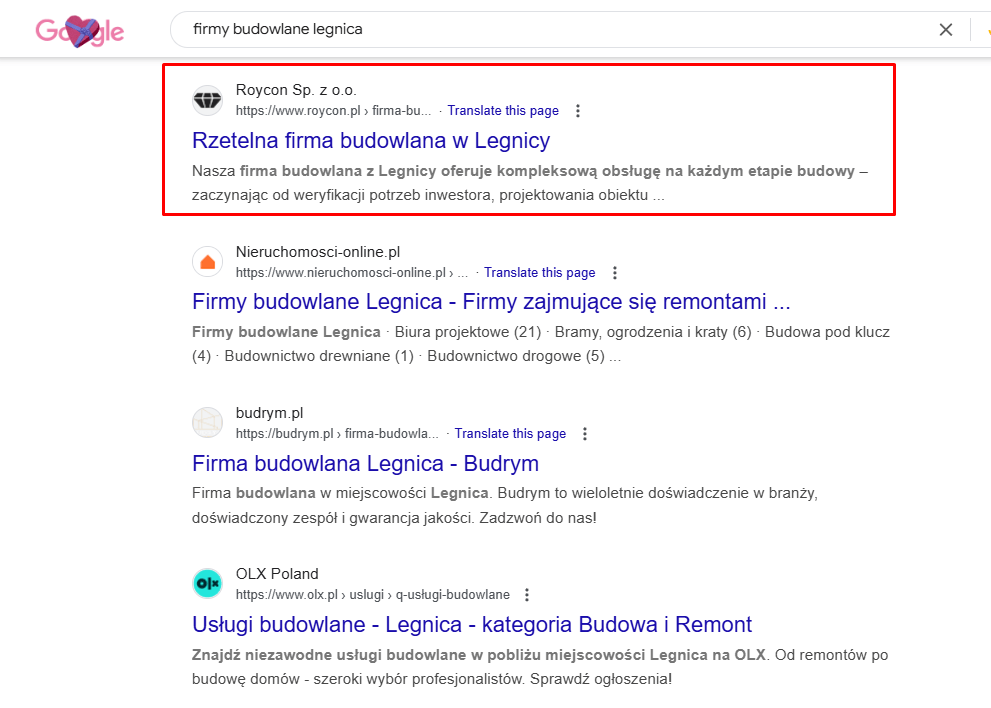Open 'Rzetelna firma budowlana w Legnicy' result
The height and width of the screenshot is (708, 991).
point(371,140)
